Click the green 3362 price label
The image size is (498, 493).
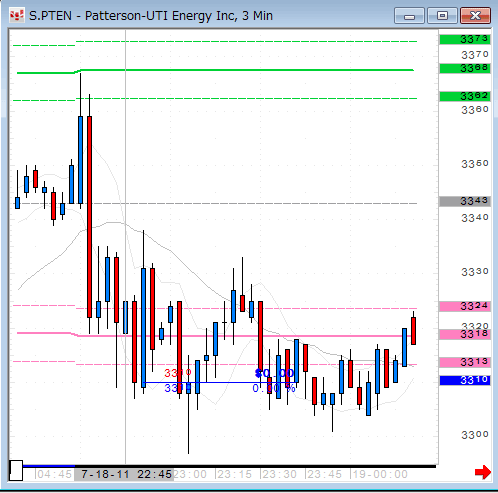coord(465,96)
